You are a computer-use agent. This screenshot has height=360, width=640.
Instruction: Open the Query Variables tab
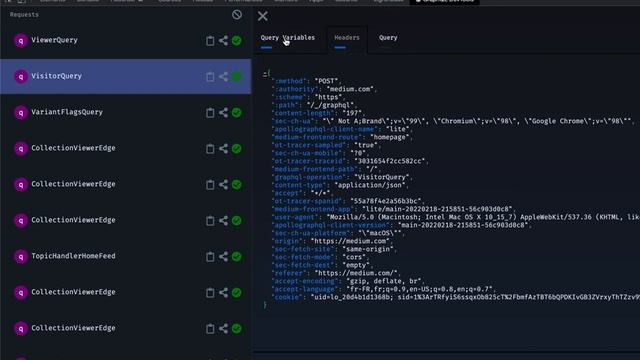[288, 38]
